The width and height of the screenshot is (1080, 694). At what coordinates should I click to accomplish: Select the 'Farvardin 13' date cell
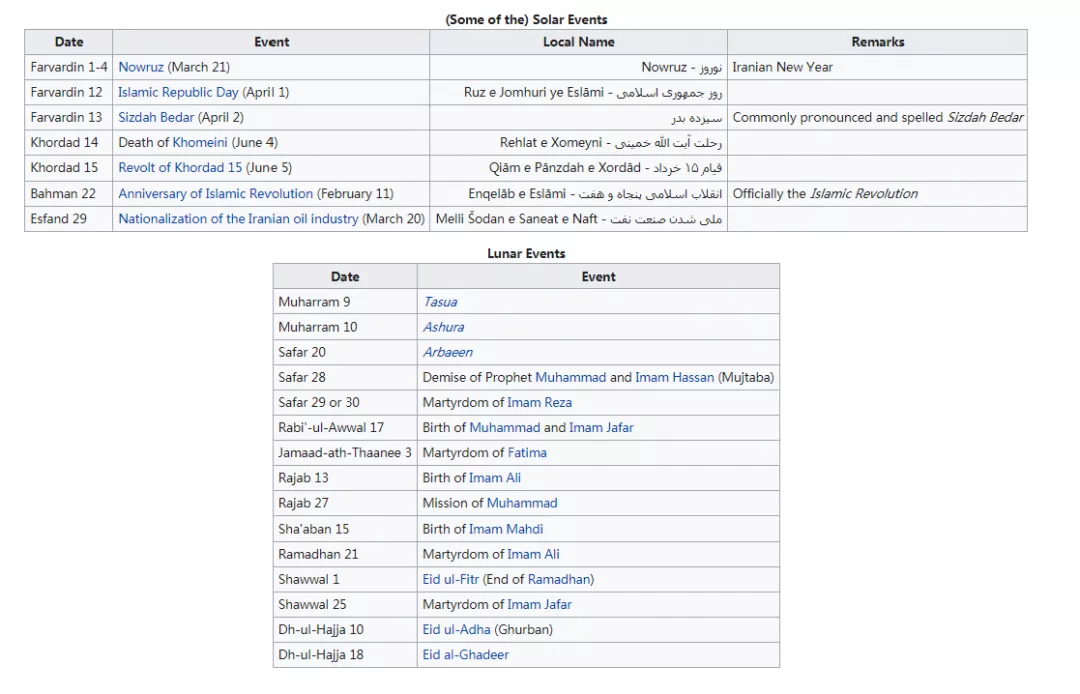[x=68, y=118]
